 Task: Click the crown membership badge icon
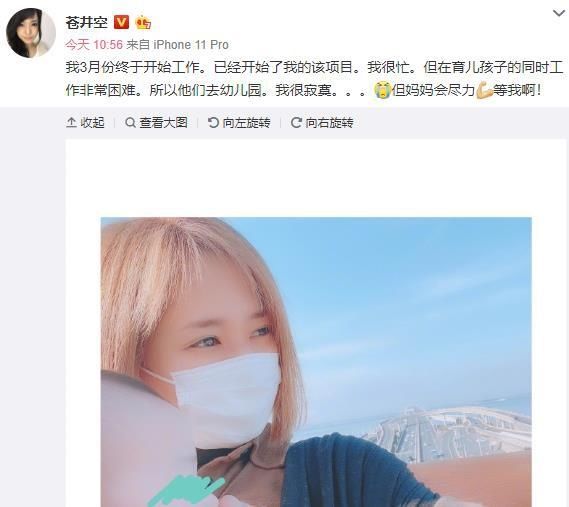pyautogui.click(x=143, y=23)
